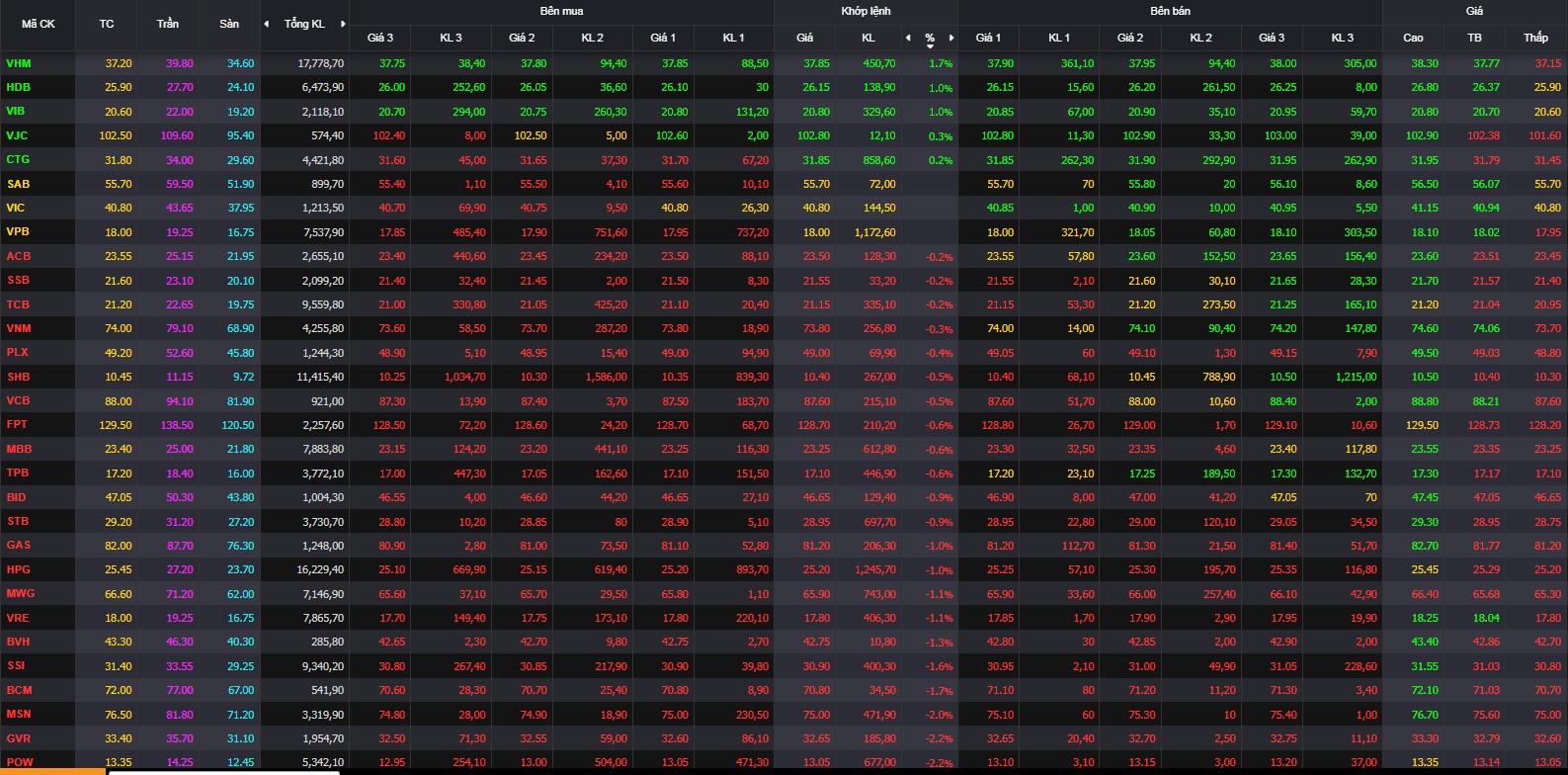Open SHB stock ticker
The width and height of the screenshot is (1568, 775).
click(18, 377)
